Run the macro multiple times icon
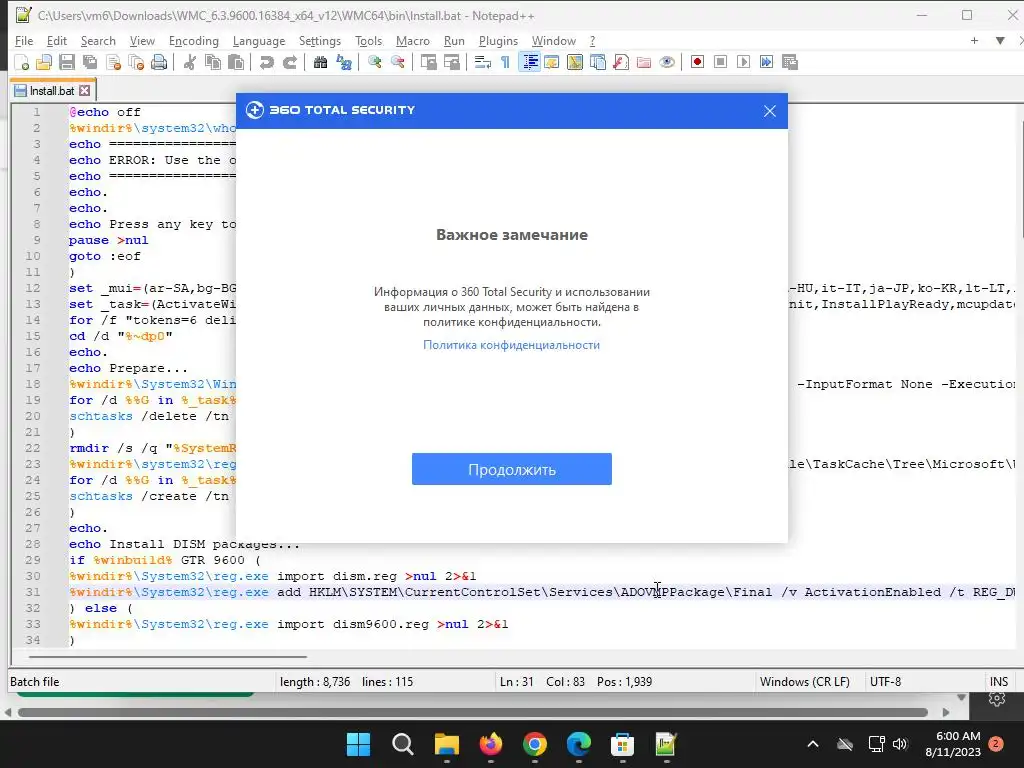The height and width of the screenshot is (768, 1024). click(767, 62)
